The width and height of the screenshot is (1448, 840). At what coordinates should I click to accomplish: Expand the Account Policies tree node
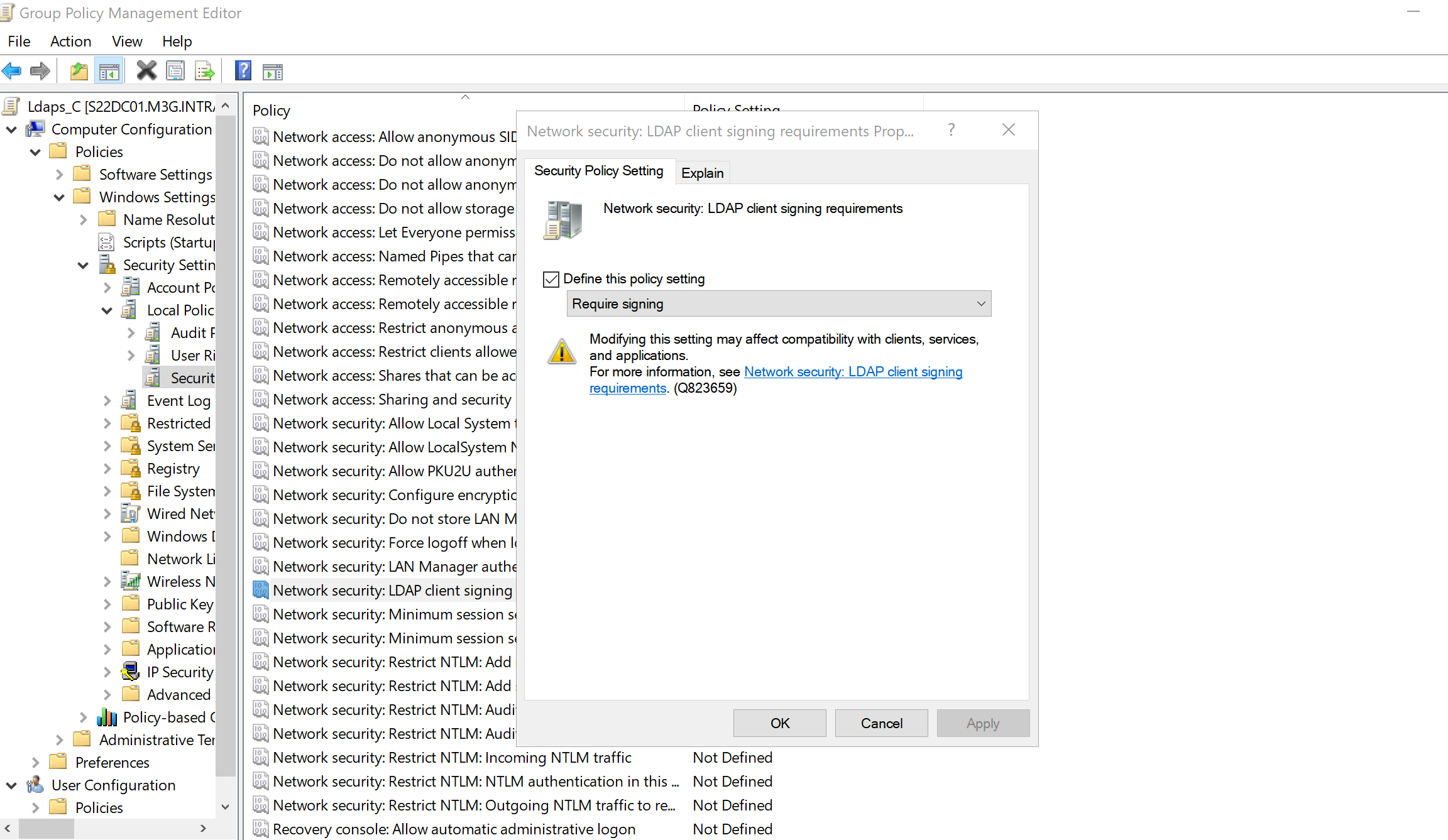coord(107,288)
